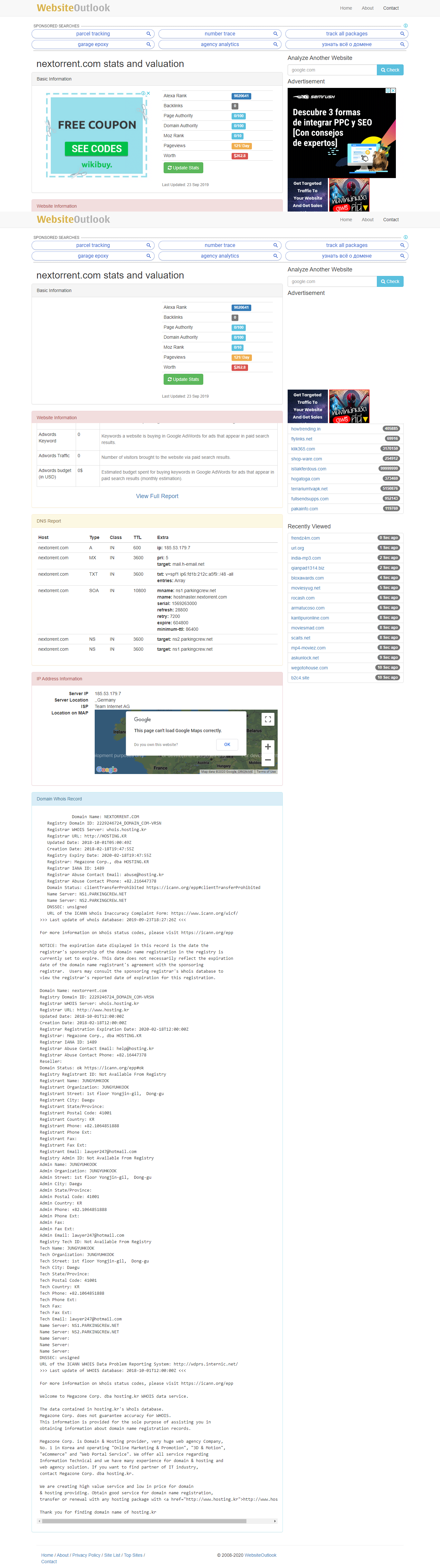Screen dimensions: 440x1568
Task: Zoom out on the location map
Action: point(268,760)
